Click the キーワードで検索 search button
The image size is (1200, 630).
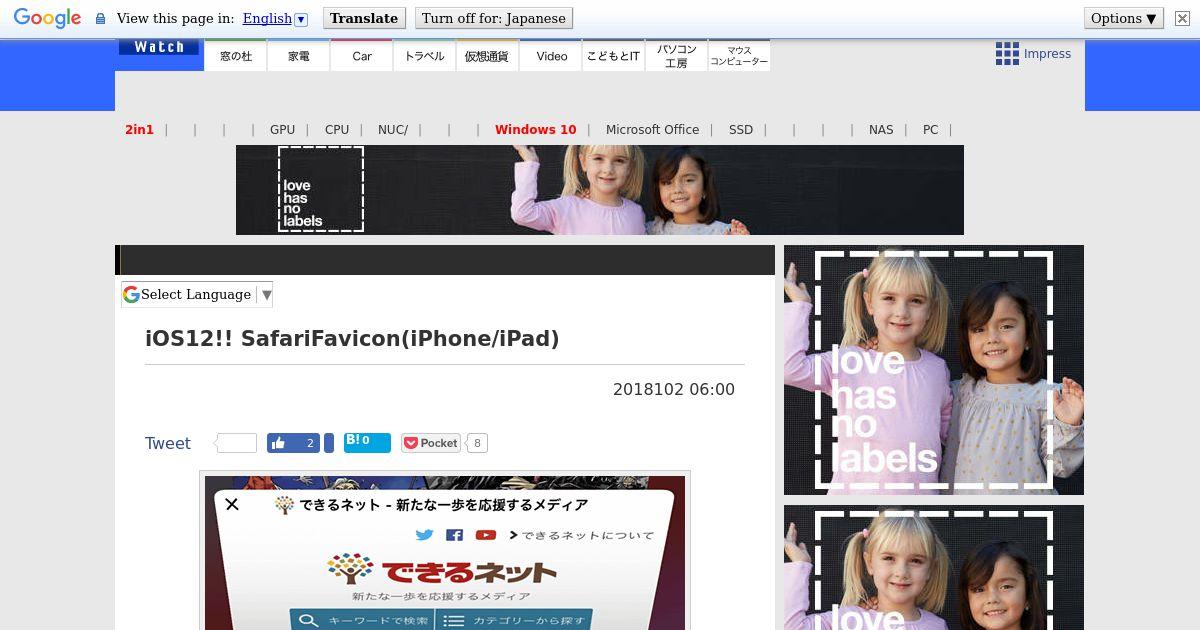point(362,620)
